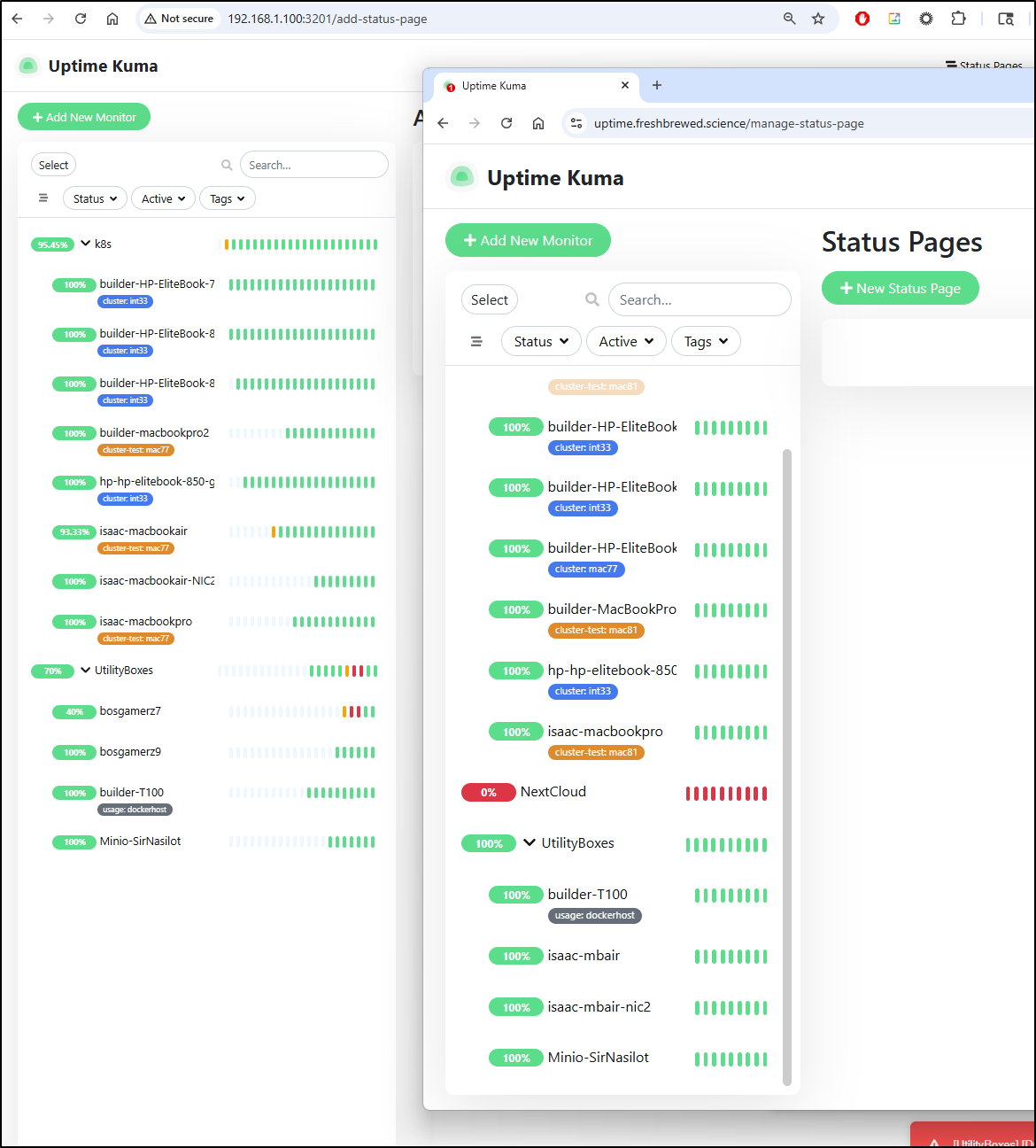Close the Uptime Kuma browser tab
This screenshot has height=1148, width=1036.
click(x=625, y=85)
